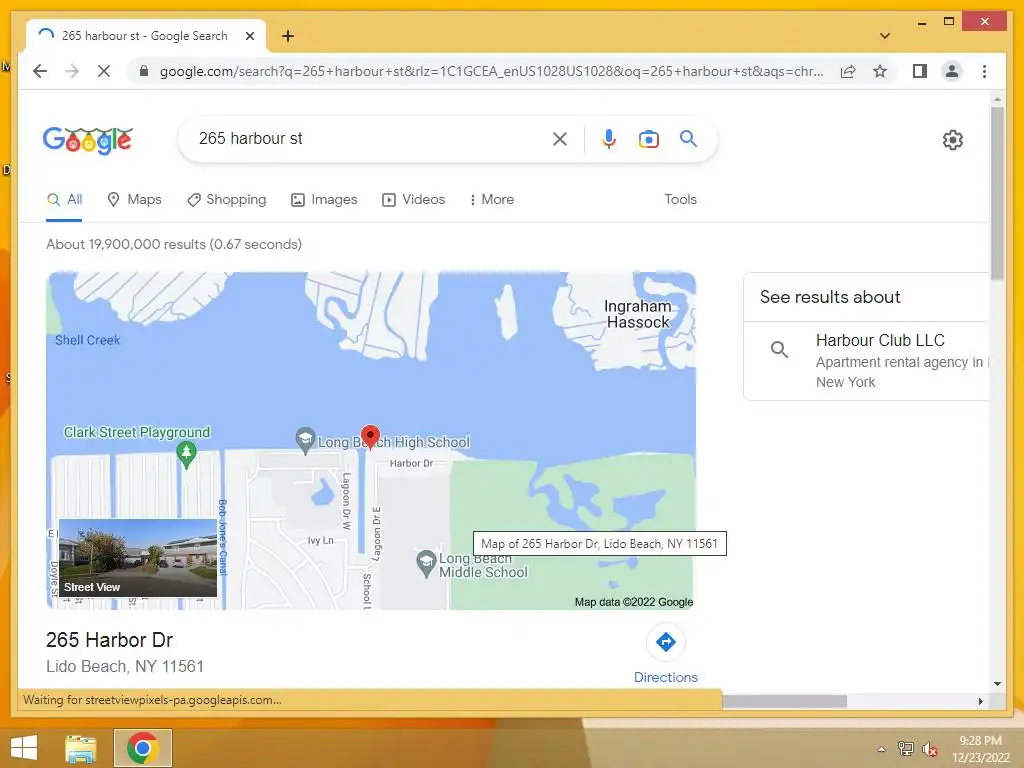Click the red location pin on map
The height and width of the screenshot is (768, 1024).
(370, 437)
